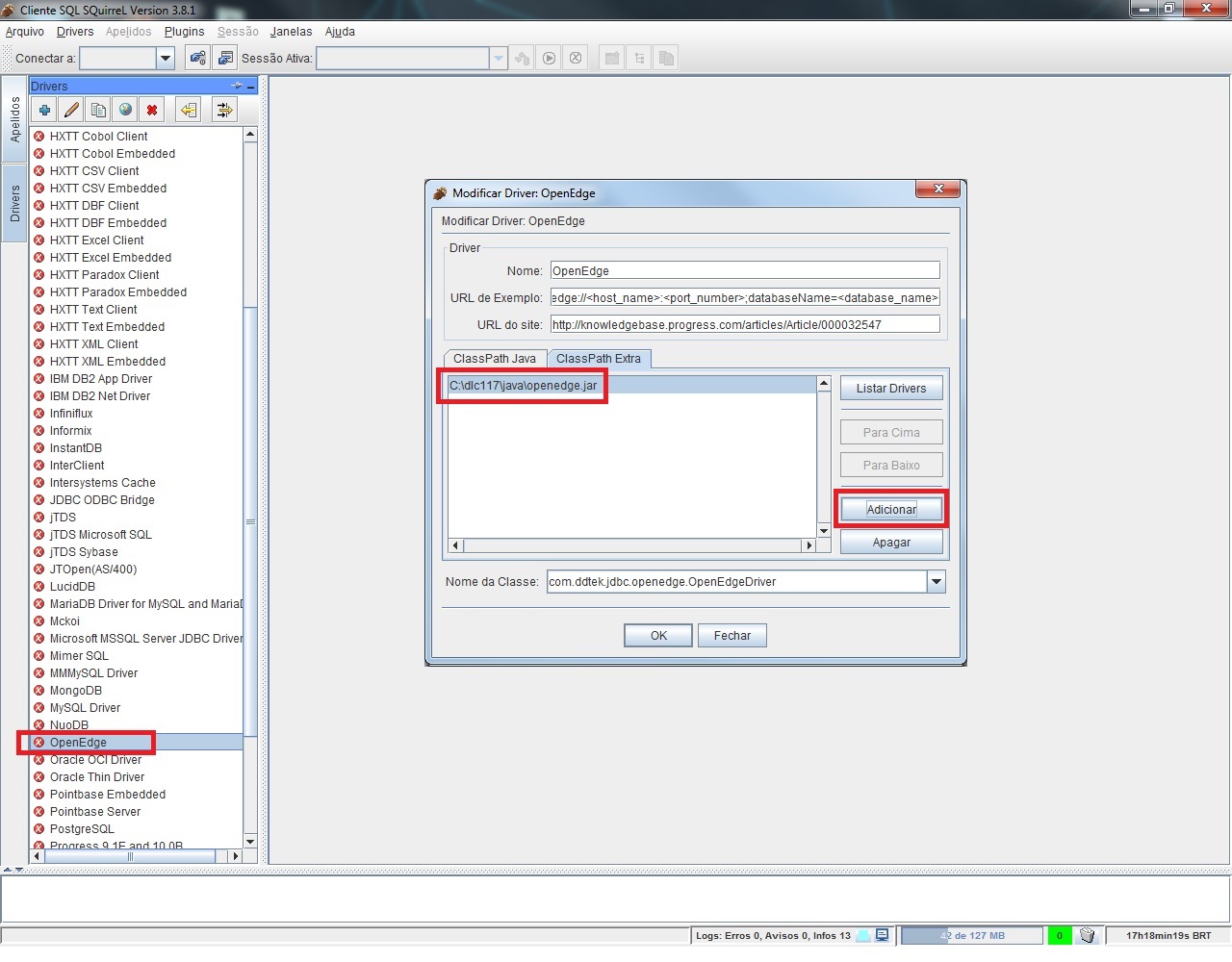Viewport: 1232px width, 962px height.
Task: Click the Fechar button
Action: click(x=732, y=635)
